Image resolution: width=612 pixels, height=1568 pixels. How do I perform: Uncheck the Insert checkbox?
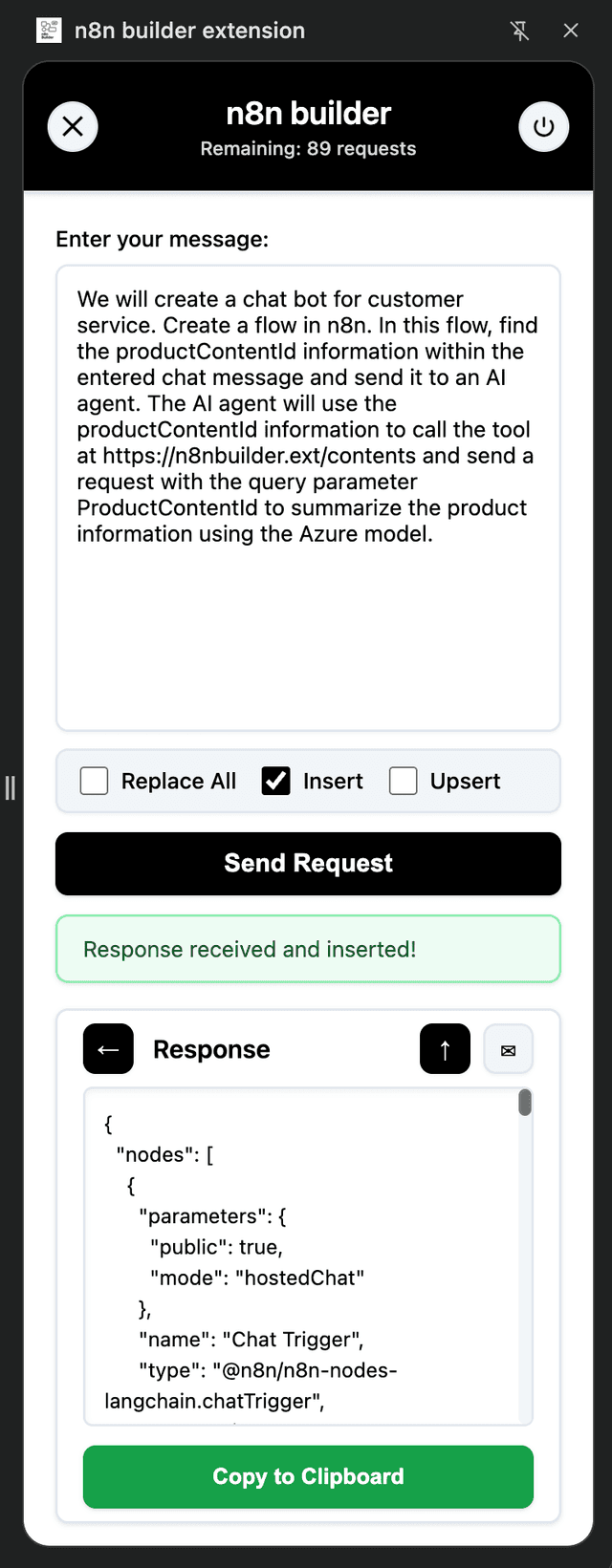(275, 781)
